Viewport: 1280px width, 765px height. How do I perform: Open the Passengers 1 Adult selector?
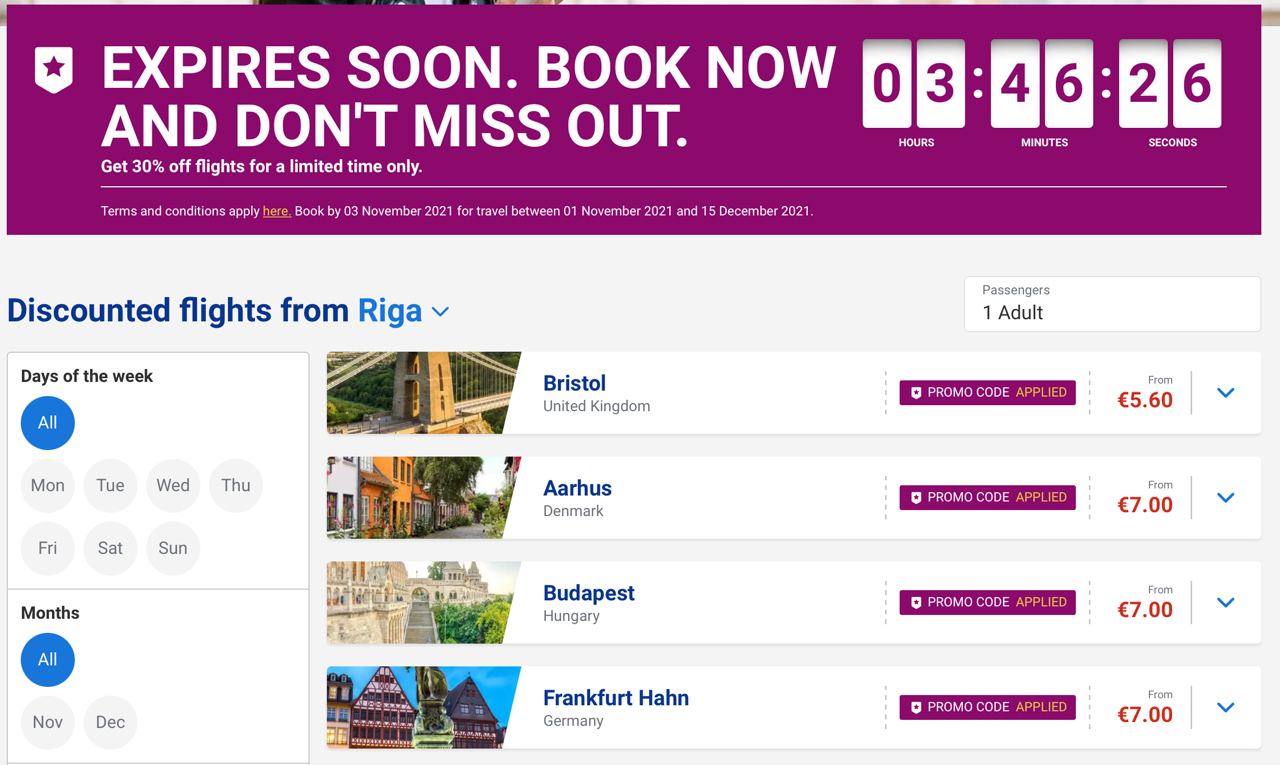pyautogui.click(x=1112, y=304)
